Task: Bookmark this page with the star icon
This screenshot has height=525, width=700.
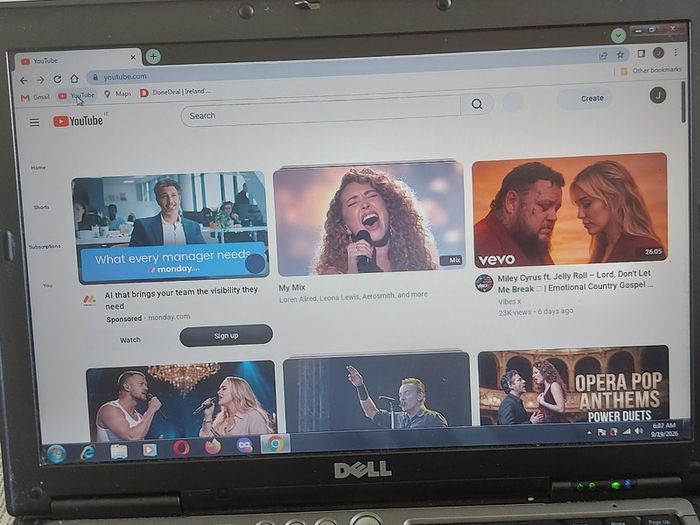Action: [x=620, y=54]
